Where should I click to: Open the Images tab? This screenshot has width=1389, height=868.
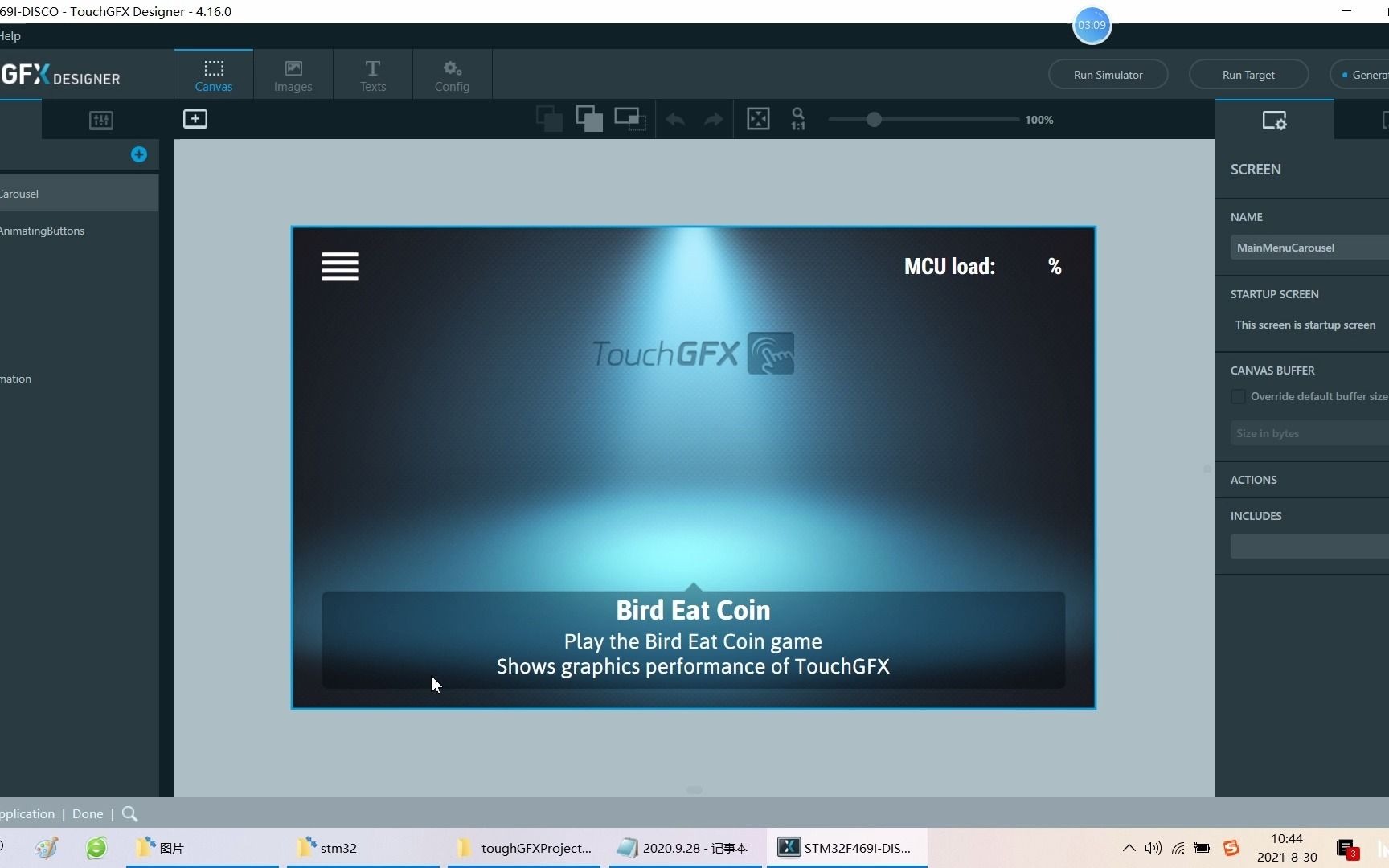293,75
